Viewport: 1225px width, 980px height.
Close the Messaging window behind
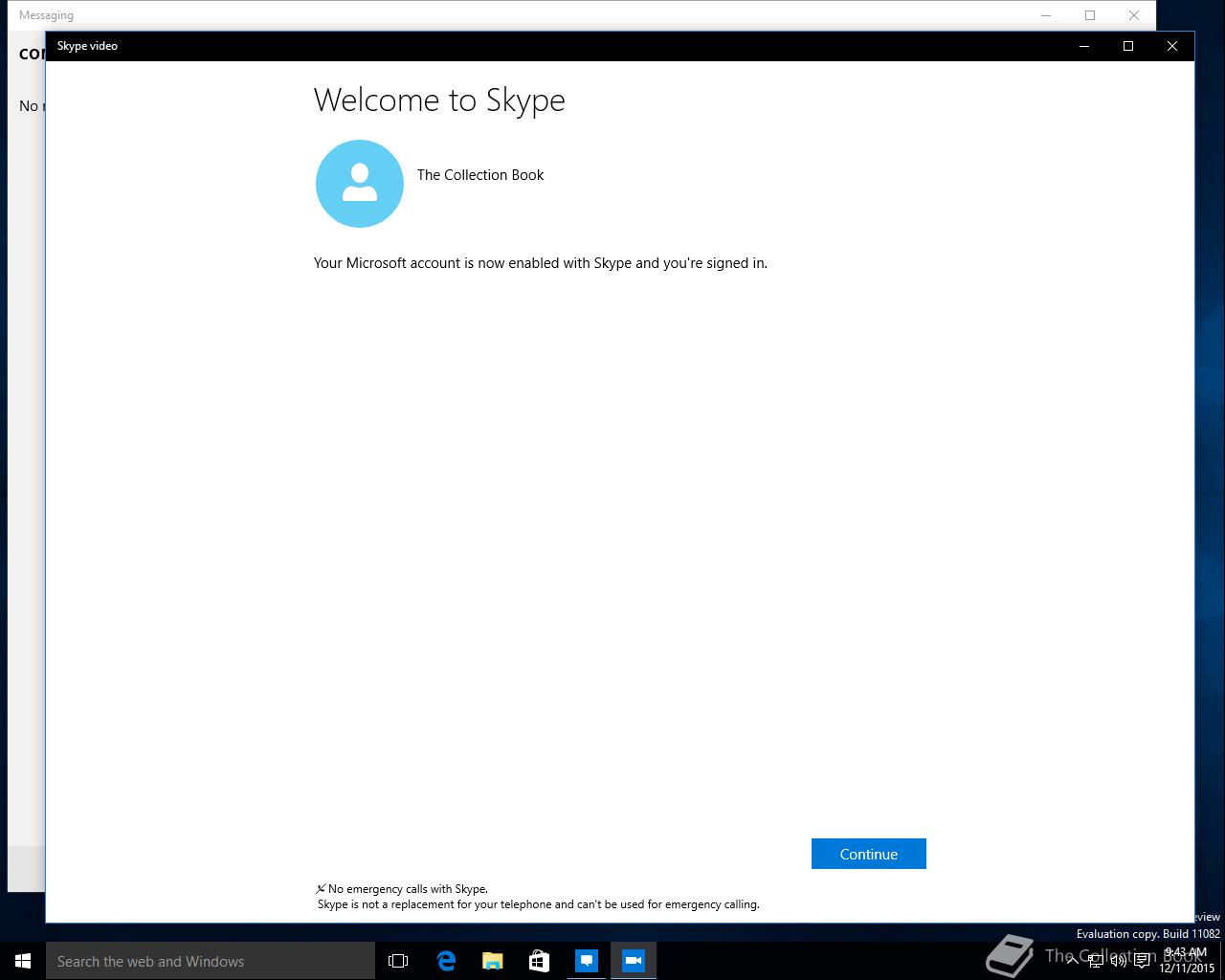(x=1134, y=15)
